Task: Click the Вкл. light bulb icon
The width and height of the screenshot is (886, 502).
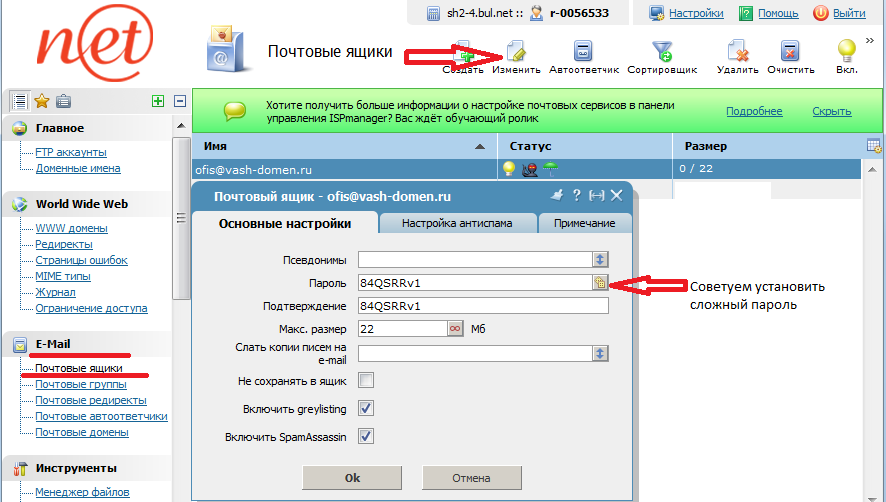Action: point(846,51)
